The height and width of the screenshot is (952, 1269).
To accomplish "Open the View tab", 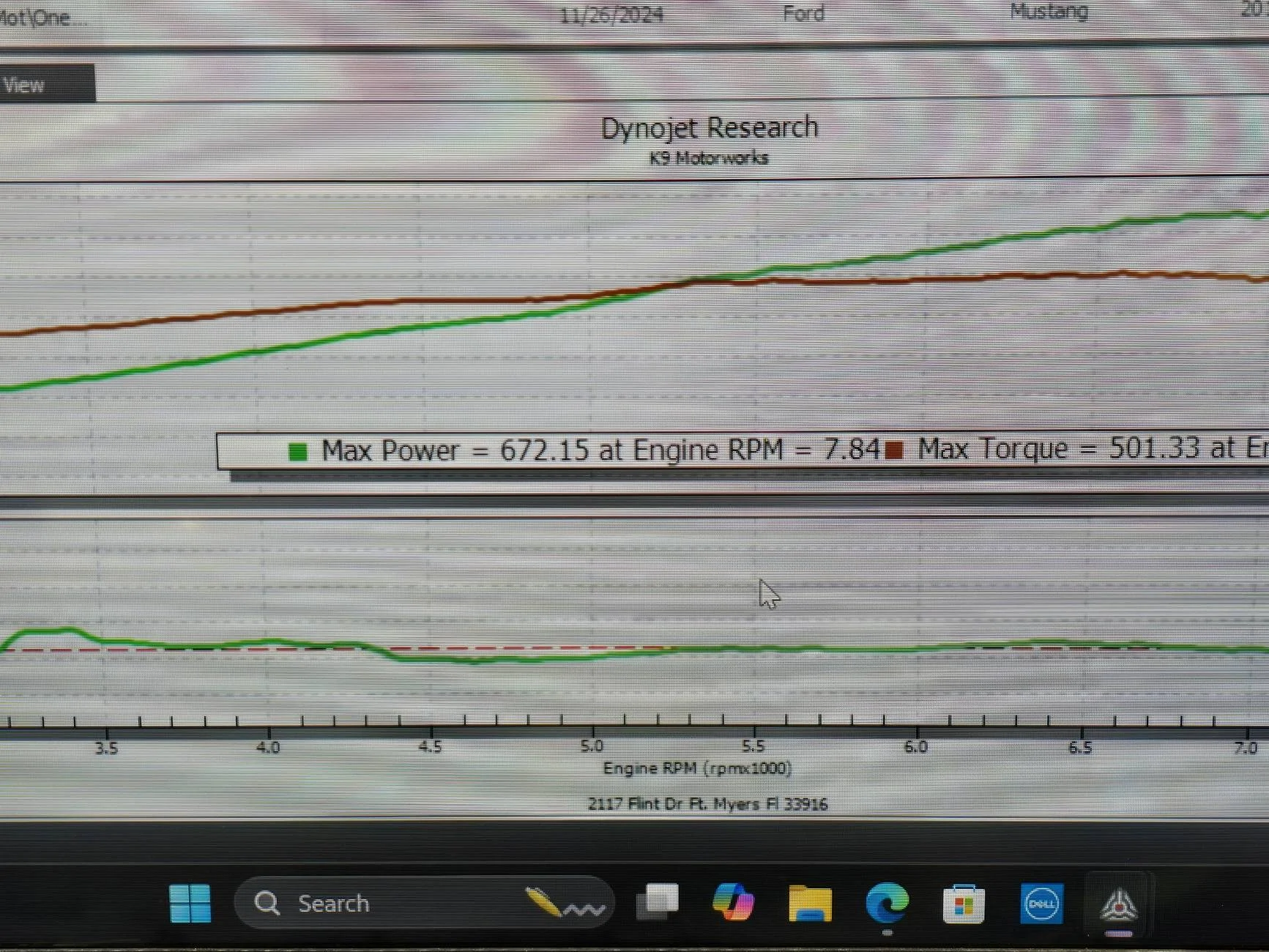I will tap(47, 84).
